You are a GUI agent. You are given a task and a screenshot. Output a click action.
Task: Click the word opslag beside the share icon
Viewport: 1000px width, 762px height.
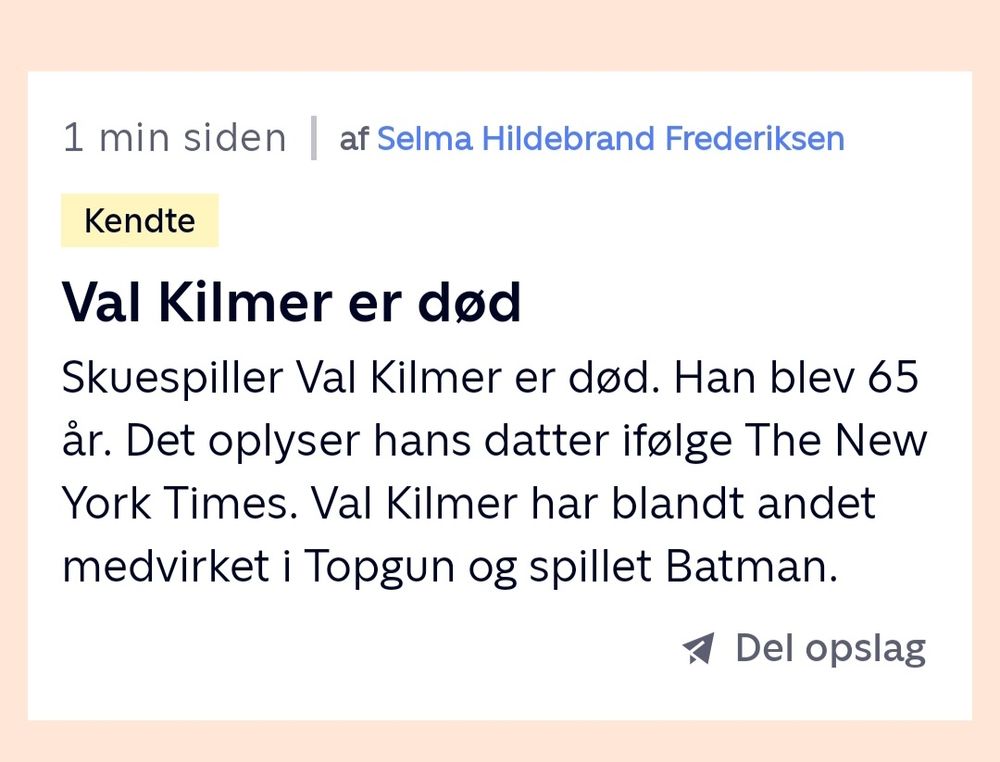pos(865,650)
